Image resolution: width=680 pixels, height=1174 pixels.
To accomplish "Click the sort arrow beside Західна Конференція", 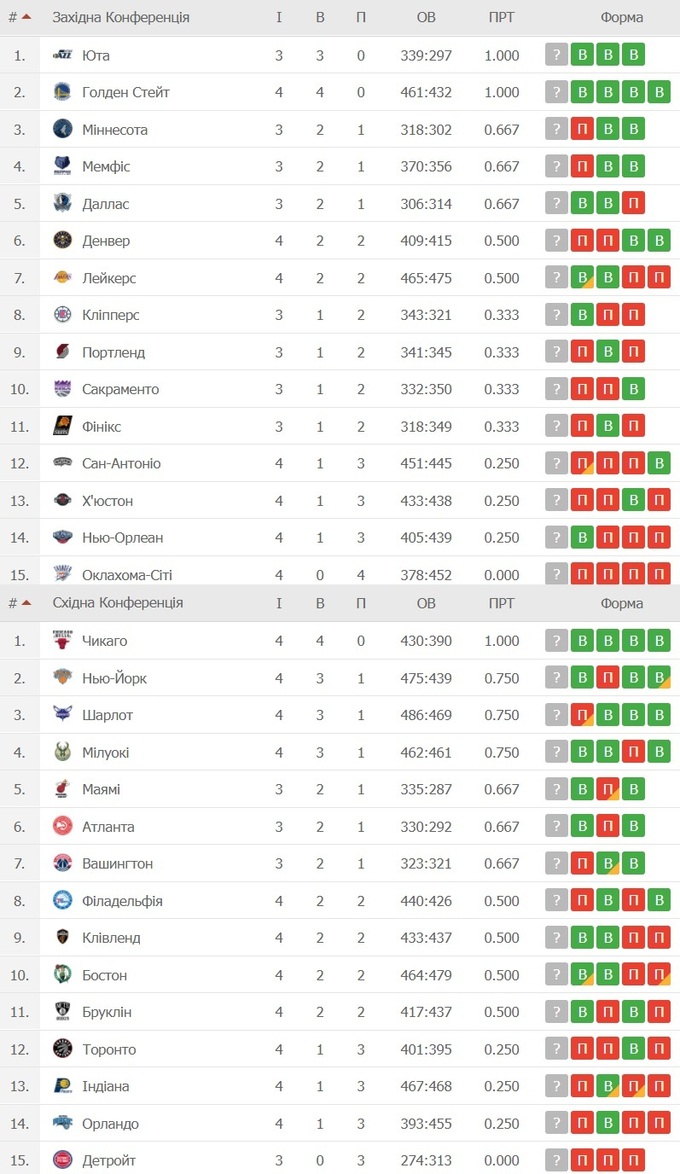I will click(x=26, y=17).
